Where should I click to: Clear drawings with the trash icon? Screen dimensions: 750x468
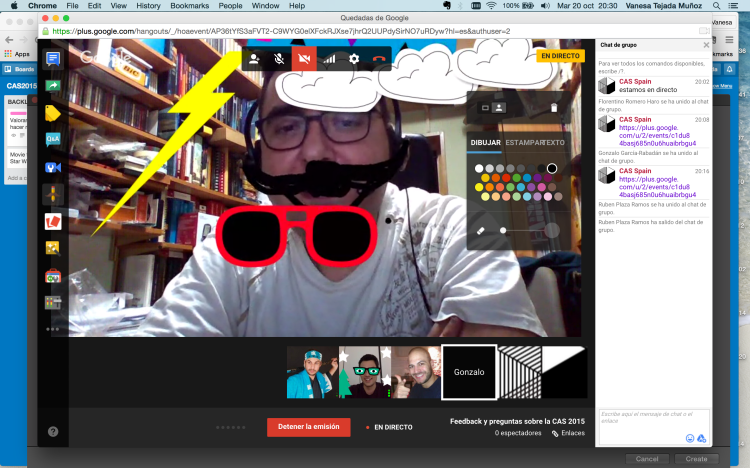tap(554, 108)
